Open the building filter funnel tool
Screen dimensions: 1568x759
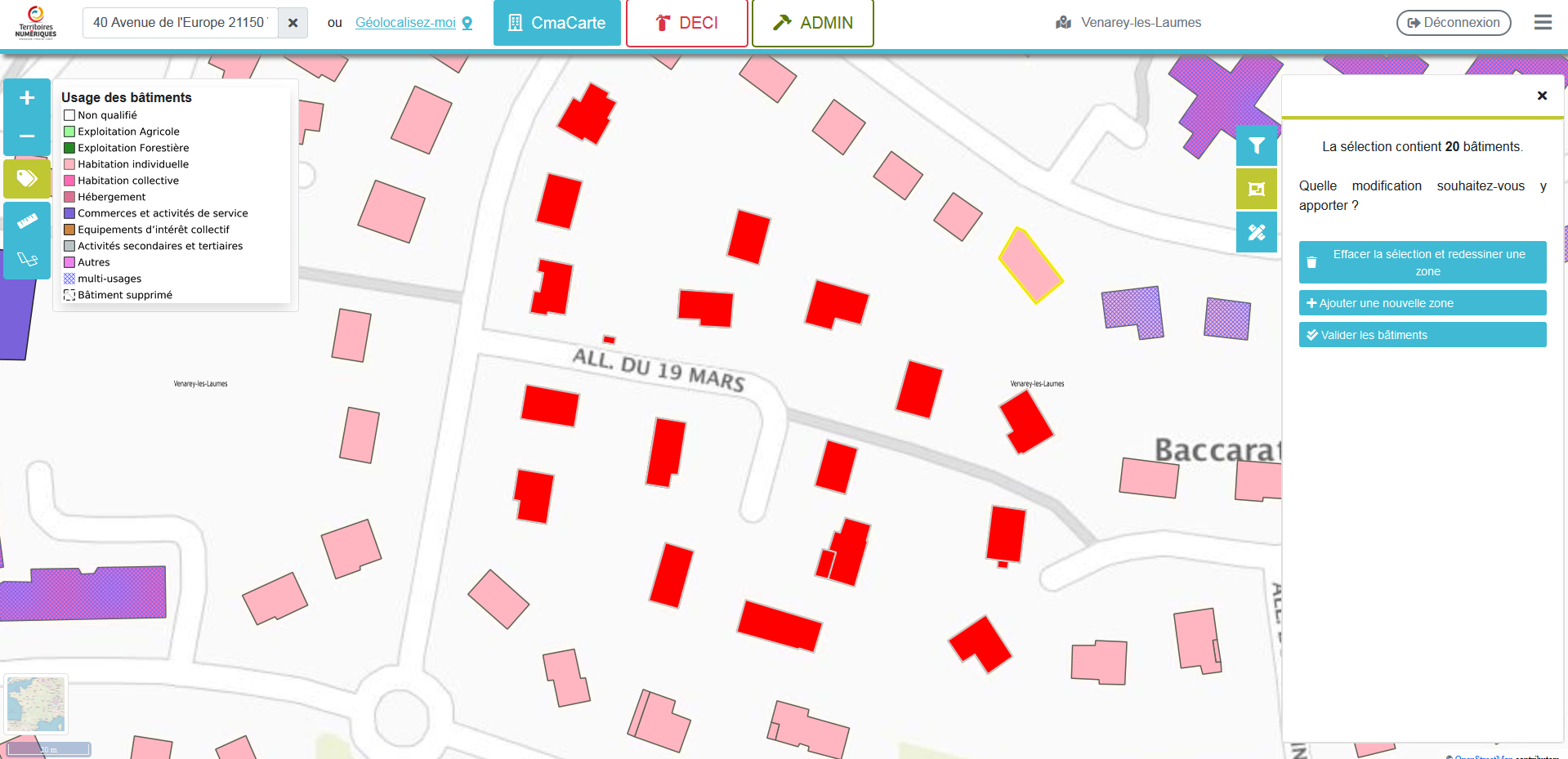[1256, 146]
